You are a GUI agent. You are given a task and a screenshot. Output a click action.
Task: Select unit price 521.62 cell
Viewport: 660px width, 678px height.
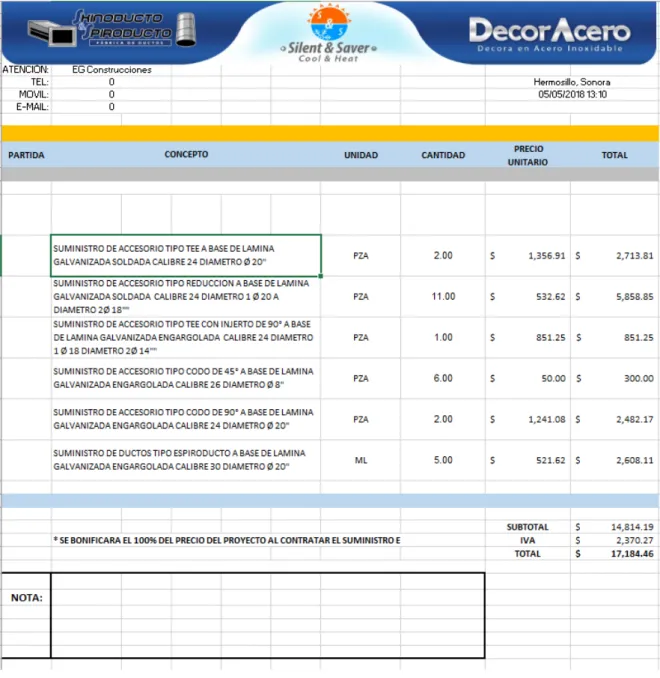pos(528,461)
